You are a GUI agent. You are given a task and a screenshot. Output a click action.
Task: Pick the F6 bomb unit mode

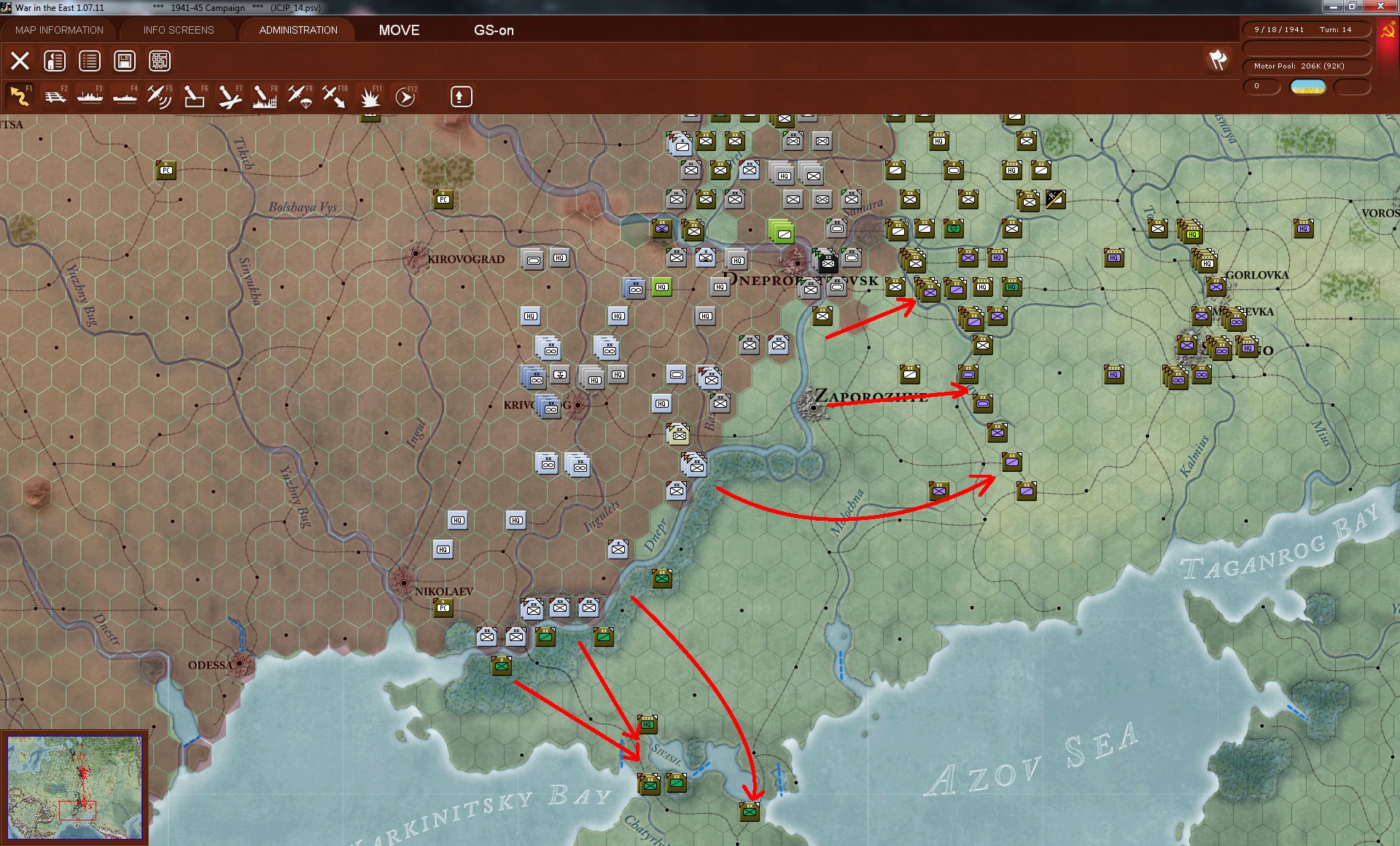[195, 96]
